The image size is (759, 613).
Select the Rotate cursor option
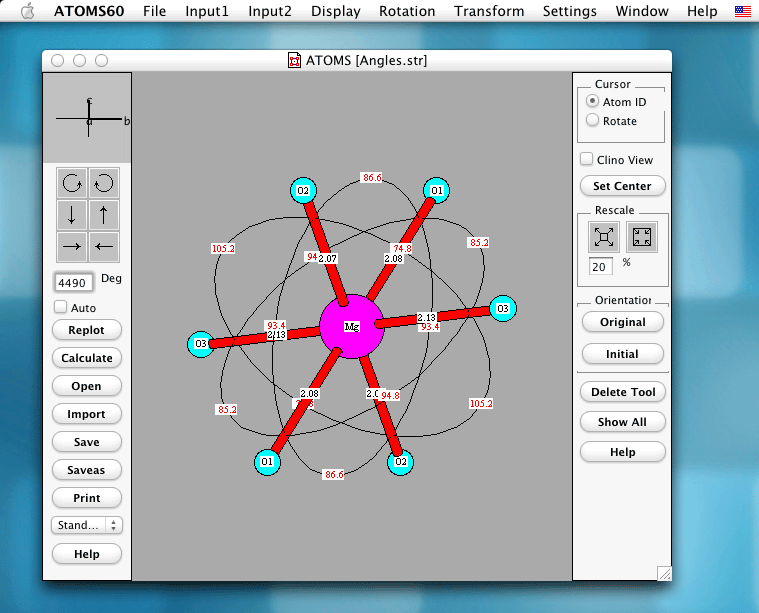(x=593, y=121)
